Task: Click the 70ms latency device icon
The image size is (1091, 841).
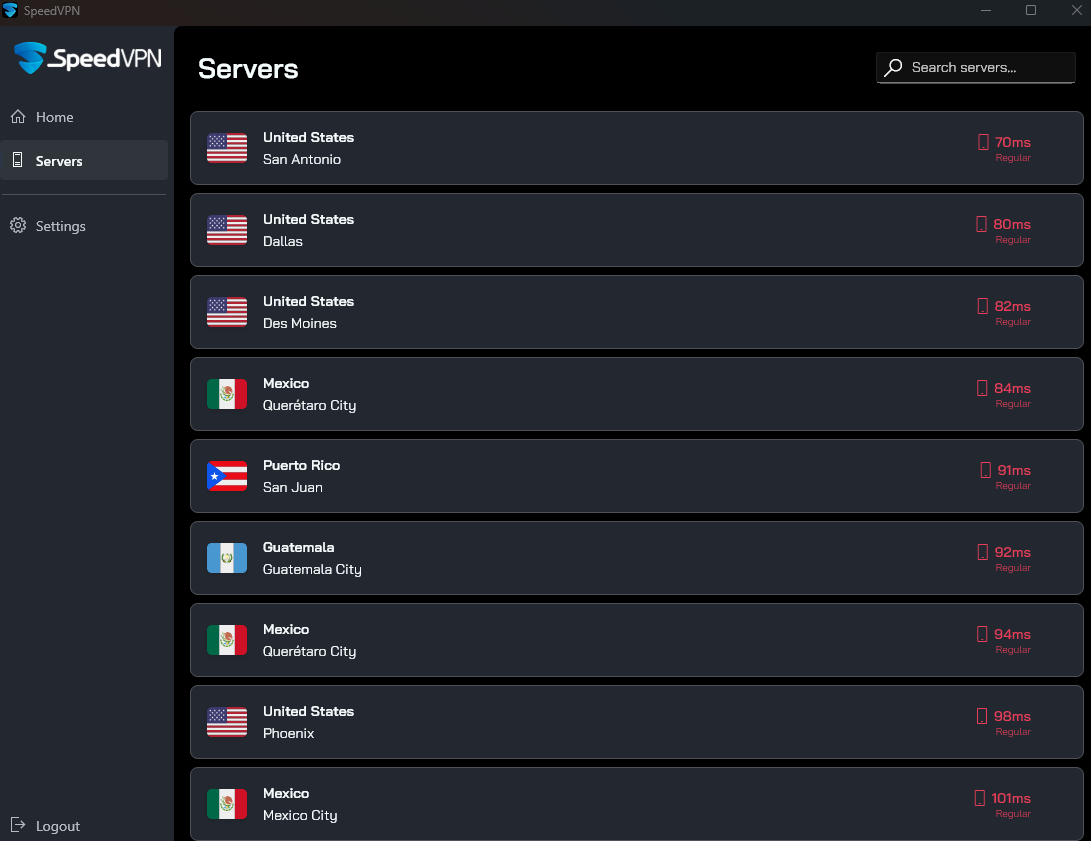Action: coord(983,142)
